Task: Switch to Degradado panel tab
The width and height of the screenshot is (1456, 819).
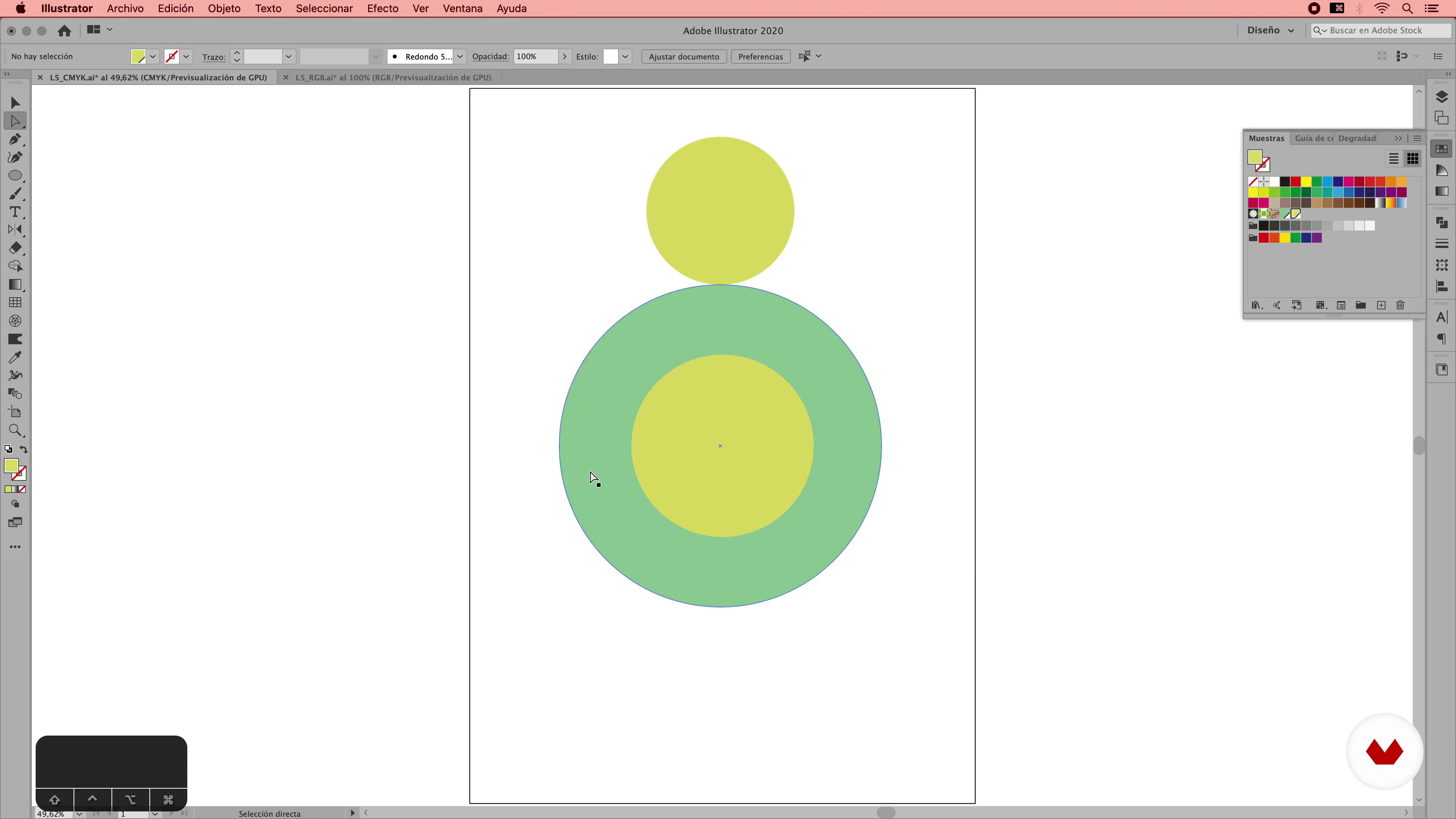Action: point(1357,138)
